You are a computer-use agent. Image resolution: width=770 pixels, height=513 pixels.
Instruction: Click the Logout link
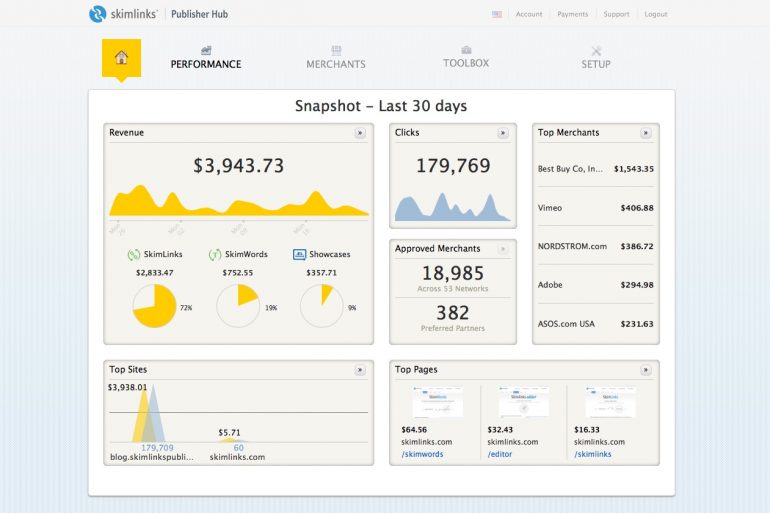(656, 15)
